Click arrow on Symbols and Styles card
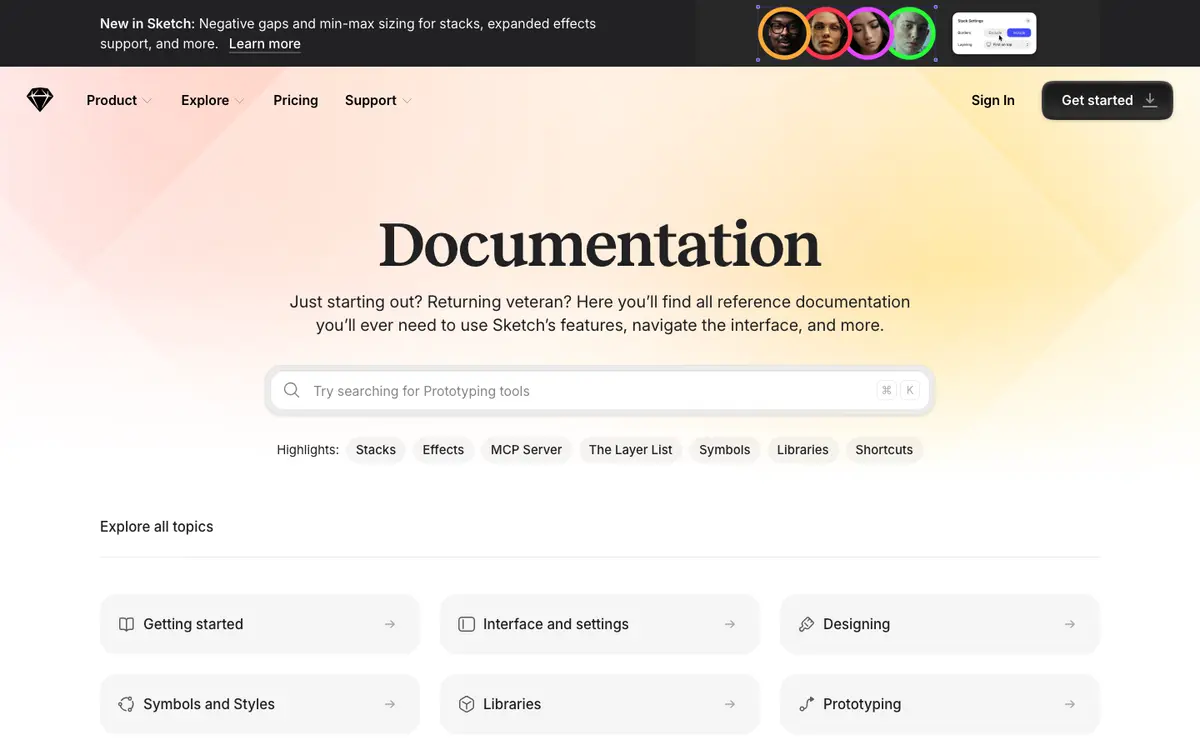Image resolution: width=1200 pixels, height=750 pixels. [390, 704]
